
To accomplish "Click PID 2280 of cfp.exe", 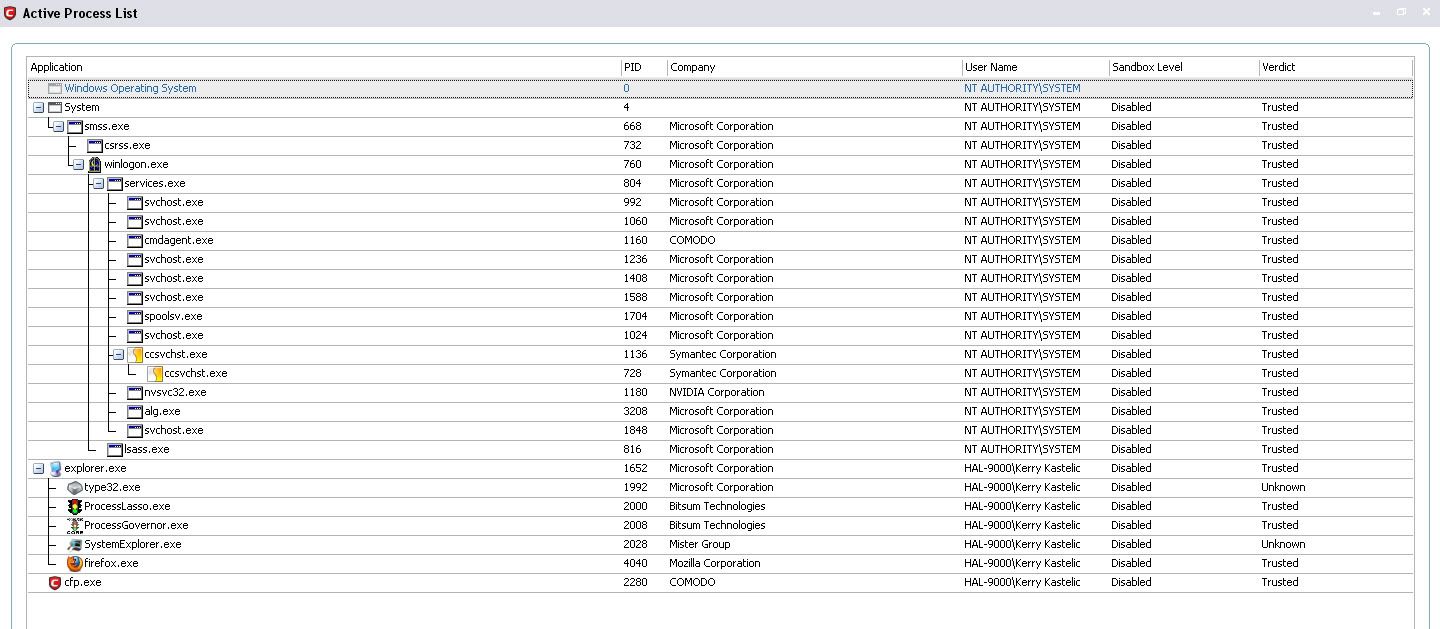I will pos(635,582).
